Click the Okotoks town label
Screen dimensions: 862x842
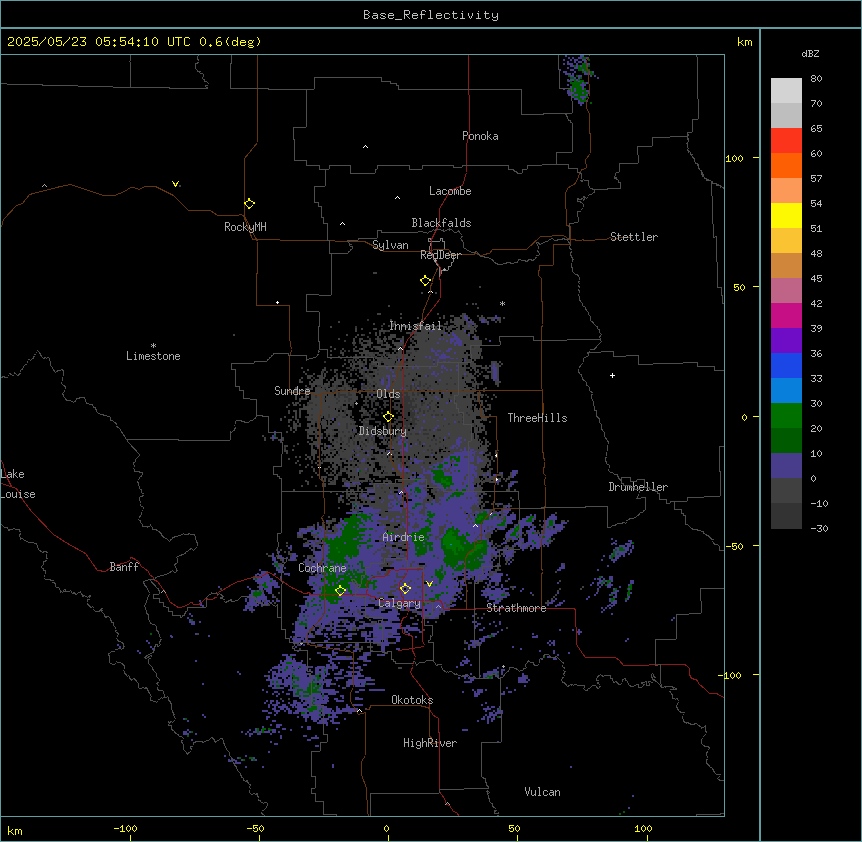[x=412, y=700]
